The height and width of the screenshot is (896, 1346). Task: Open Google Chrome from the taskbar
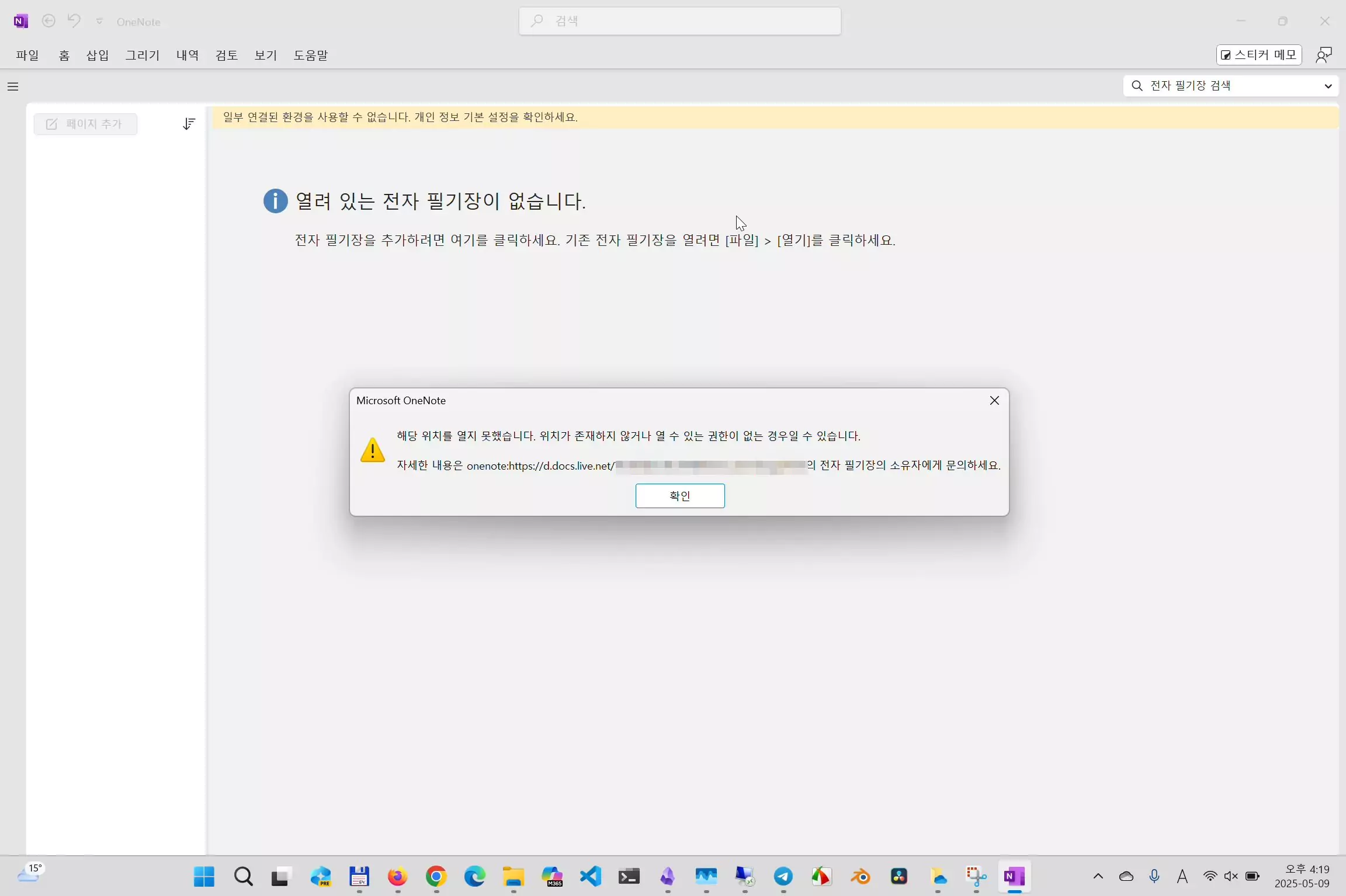[436, 876]
